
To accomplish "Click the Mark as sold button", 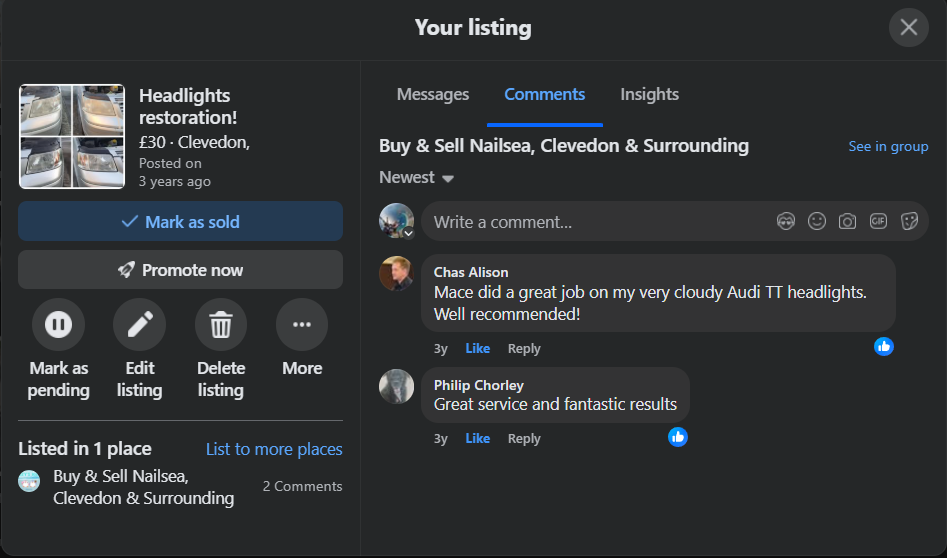I will [x=180, y=222].
